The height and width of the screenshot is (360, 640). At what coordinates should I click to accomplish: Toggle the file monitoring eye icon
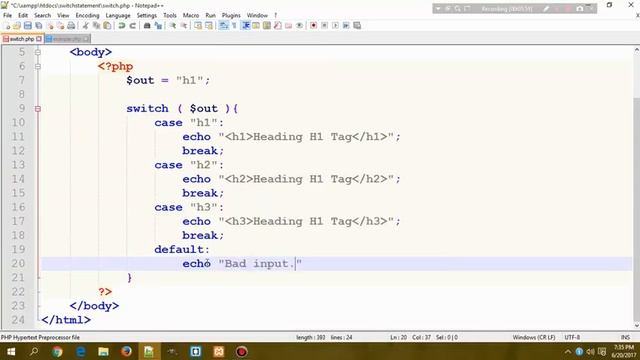click(x=300, y=26)
